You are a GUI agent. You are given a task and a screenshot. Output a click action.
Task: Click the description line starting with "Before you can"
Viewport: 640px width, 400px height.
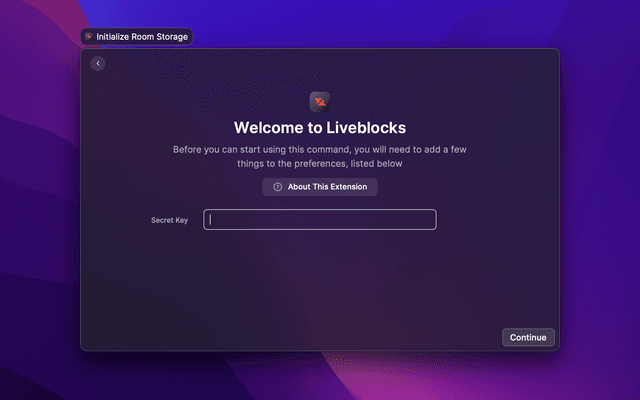click(320, 149)
